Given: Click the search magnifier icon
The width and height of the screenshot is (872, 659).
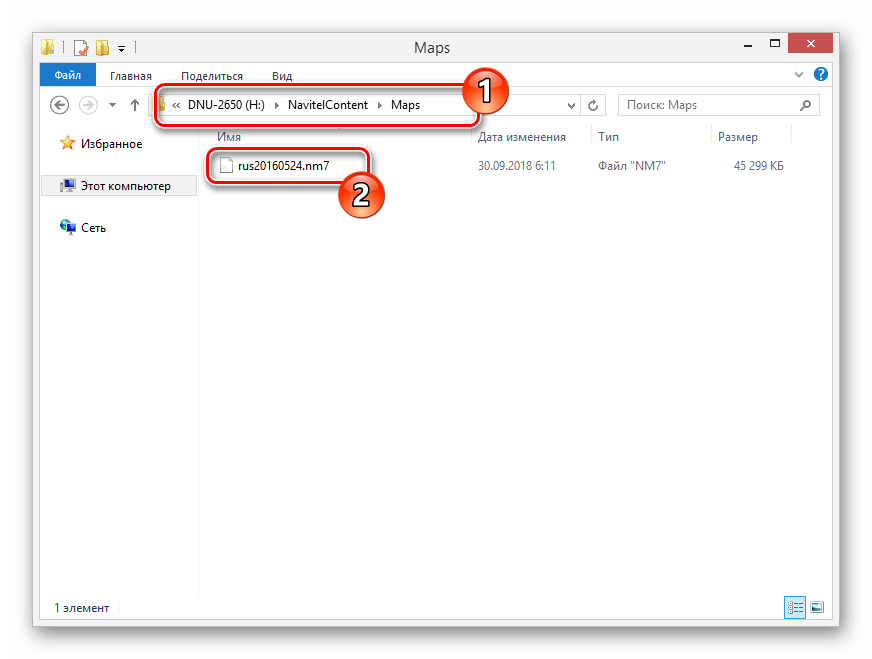Looking at the screenshot, I should click(x=805, y=105).
